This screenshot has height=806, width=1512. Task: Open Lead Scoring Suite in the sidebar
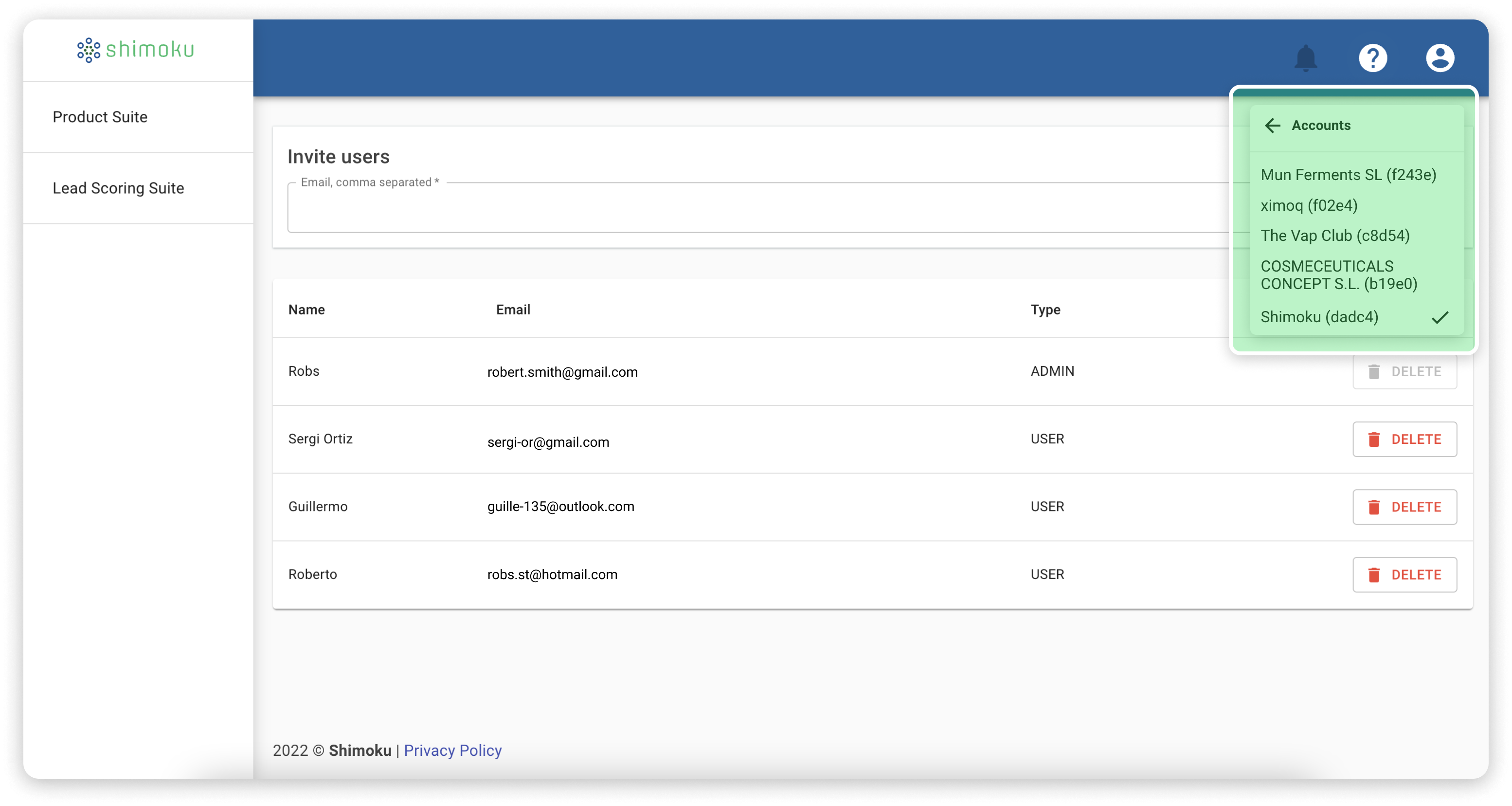[139, 188]
